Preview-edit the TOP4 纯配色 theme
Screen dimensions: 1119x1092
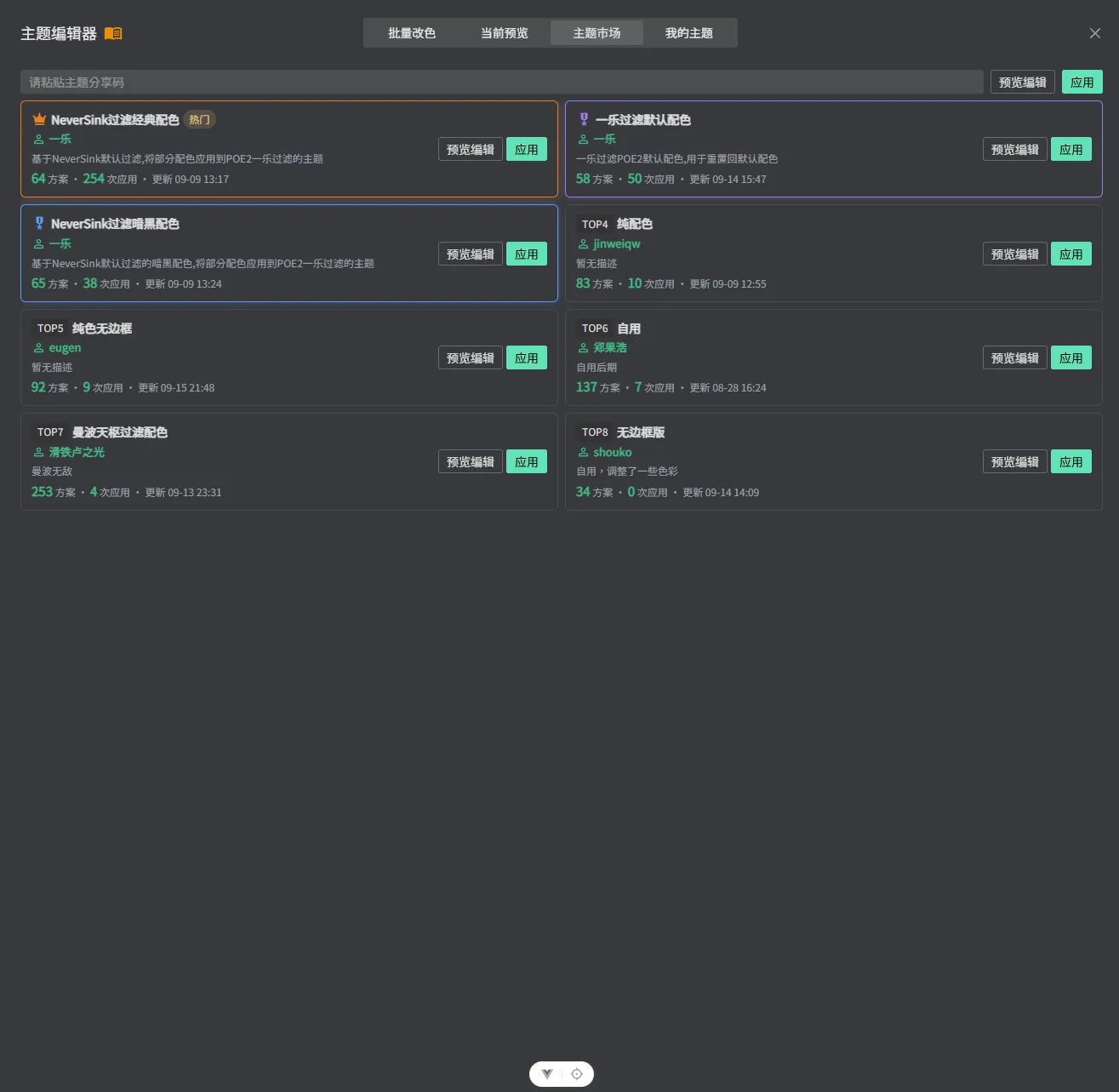coord(1015,254)
